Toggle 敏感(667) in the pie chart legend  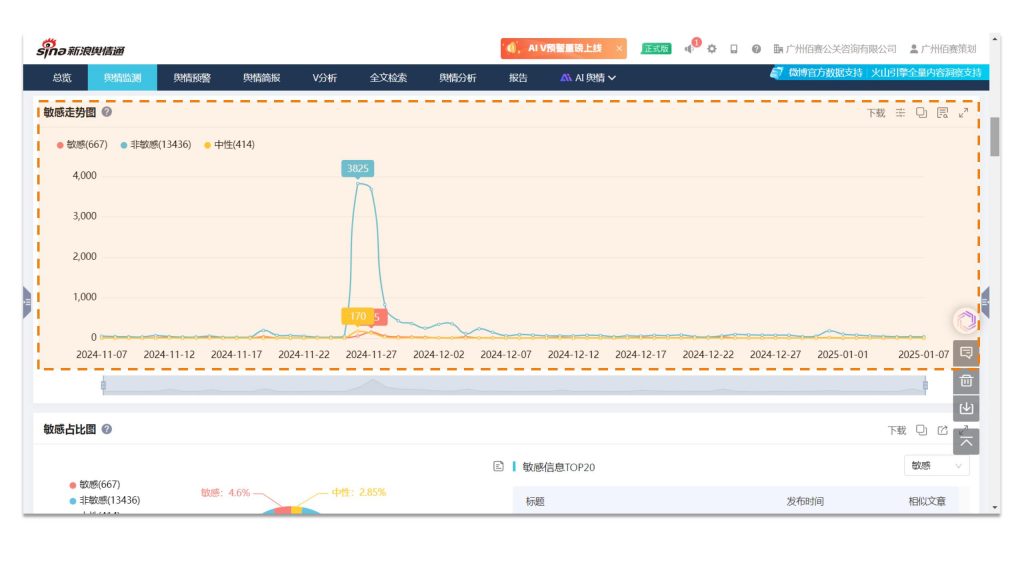pyautogui.click(x=95, y=485)
